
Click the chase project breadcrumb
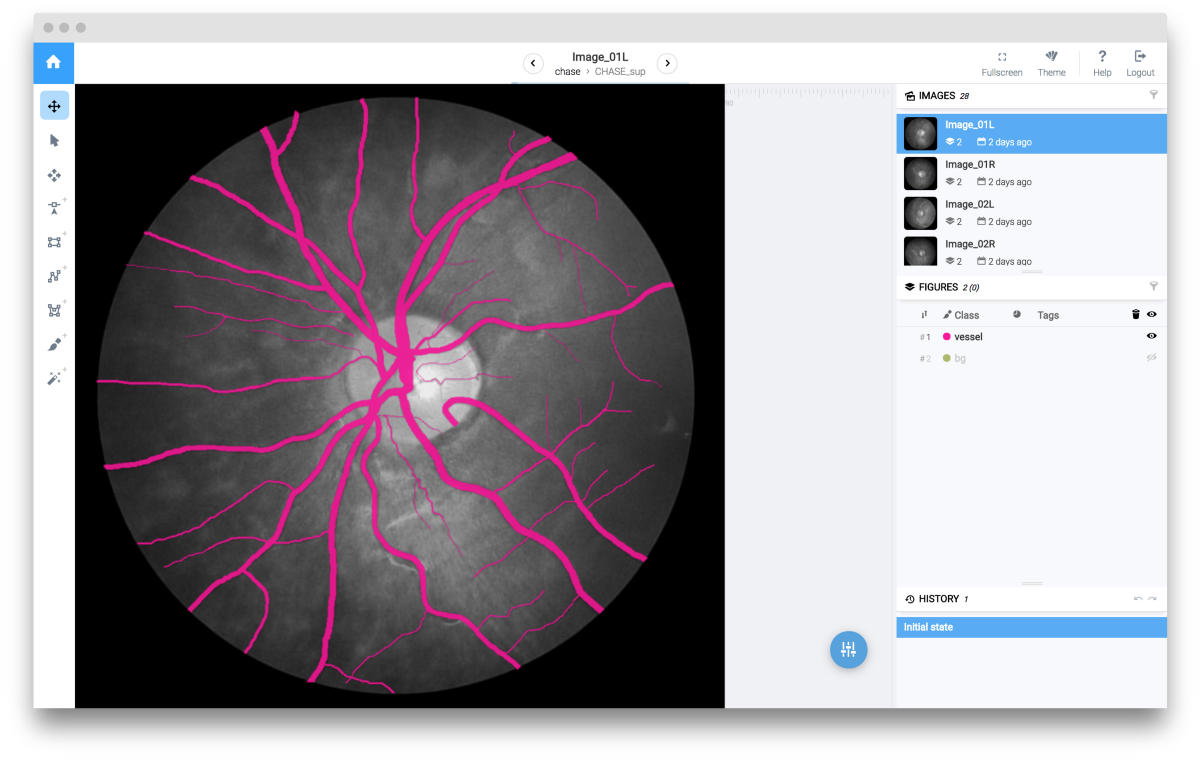click(x=567, y=72)
